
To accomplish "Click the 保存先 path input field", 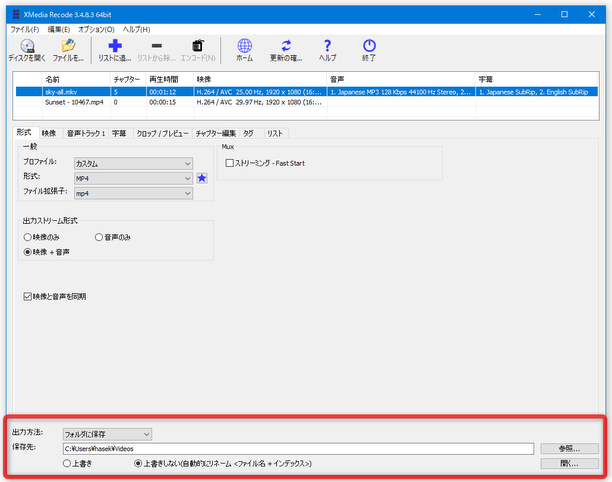I will pos(298,449).
